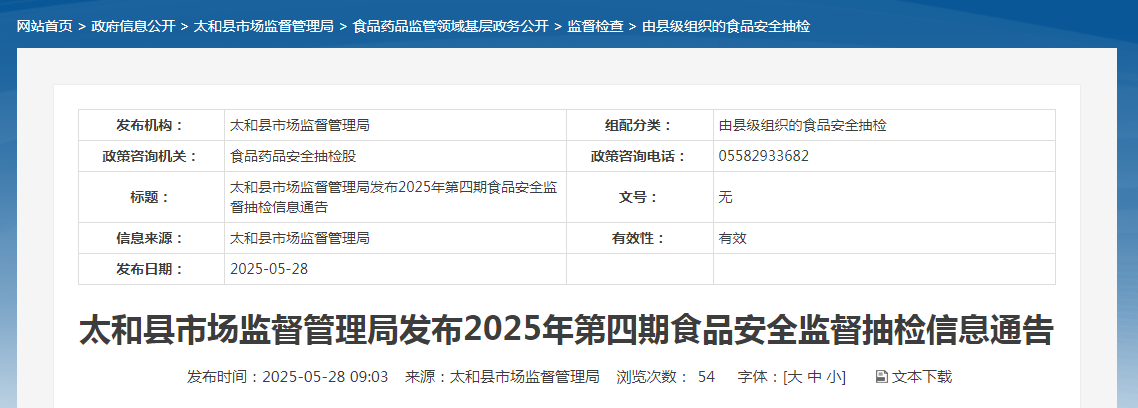Click the 有效性 value 有效
The width and height of the screenshot is (1138, 408).
tap(732, 238)
